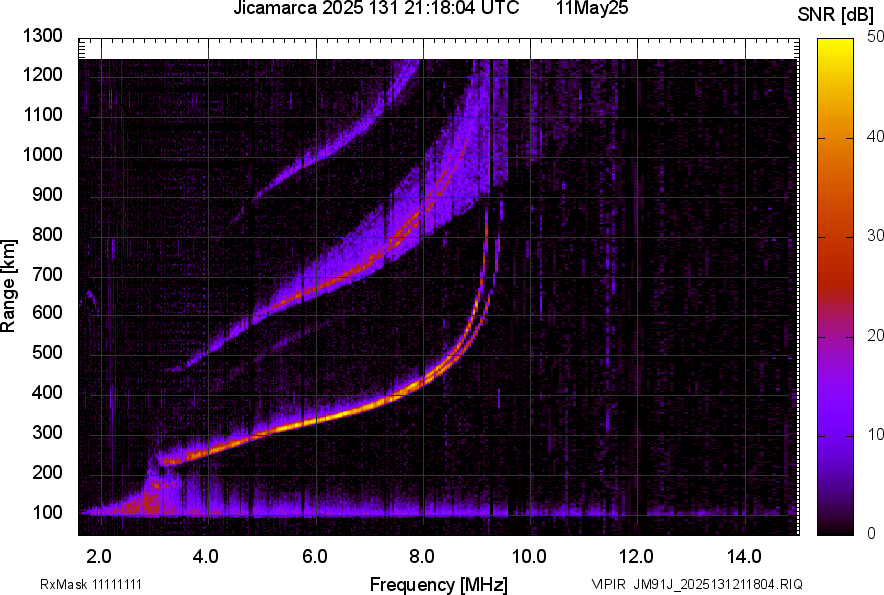Viewport: 884px width, 595px height.
Task: Click the range tick label '500'
Action: pyautogui.click(x=47, y=352)
